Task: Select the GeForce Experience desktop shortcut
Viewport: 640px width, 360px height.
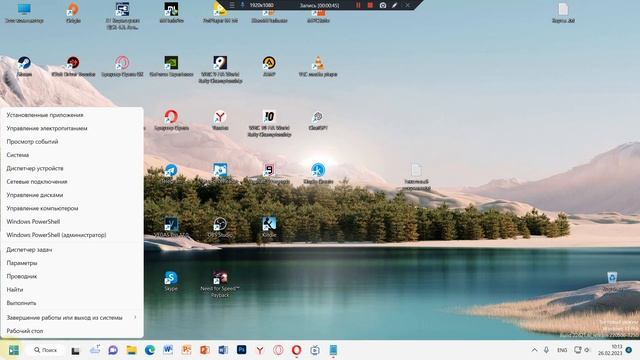Action: (171, 67)
